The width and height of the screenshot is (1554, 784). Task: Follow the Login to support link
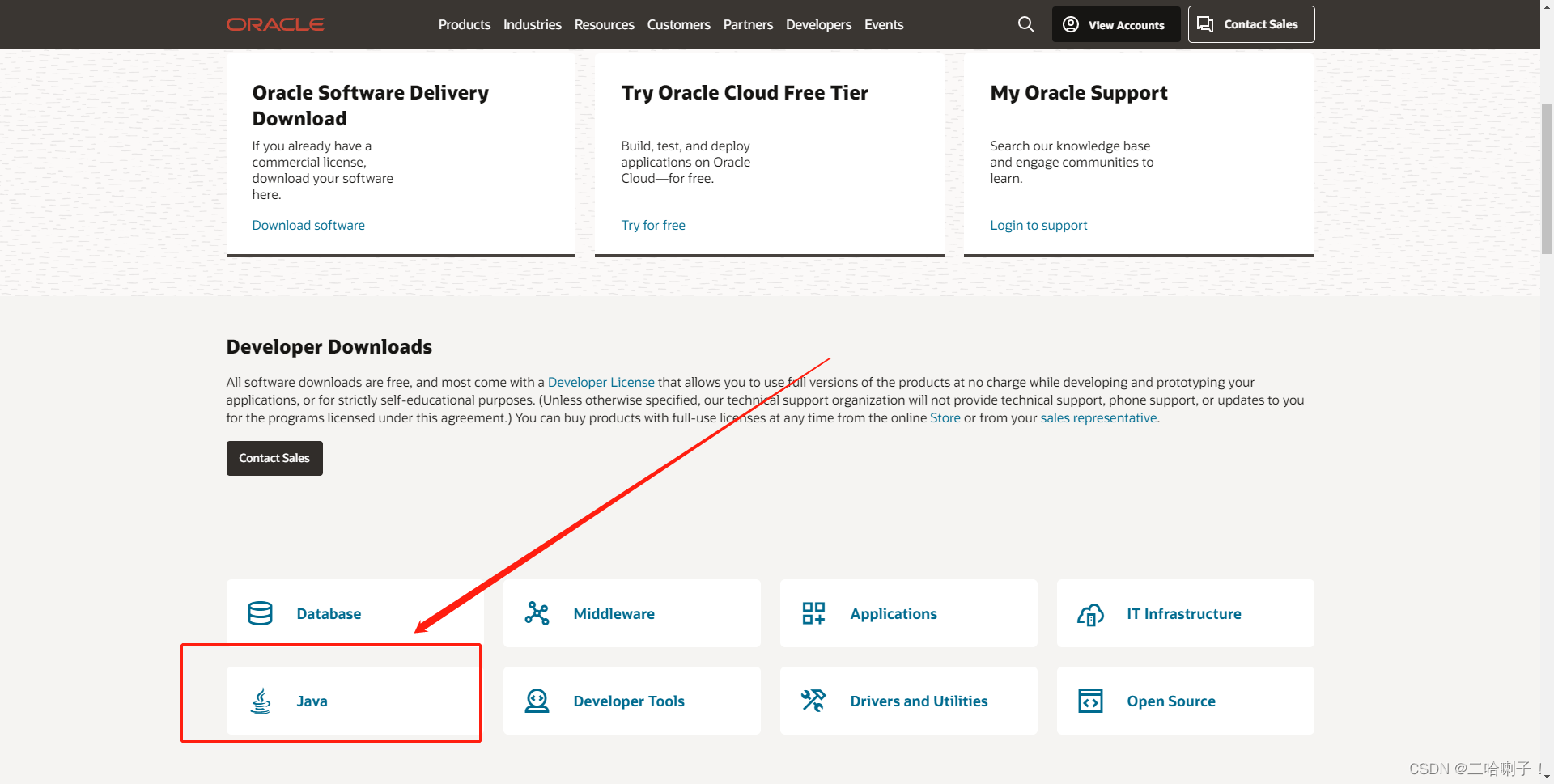click(x=1038, y=225)
